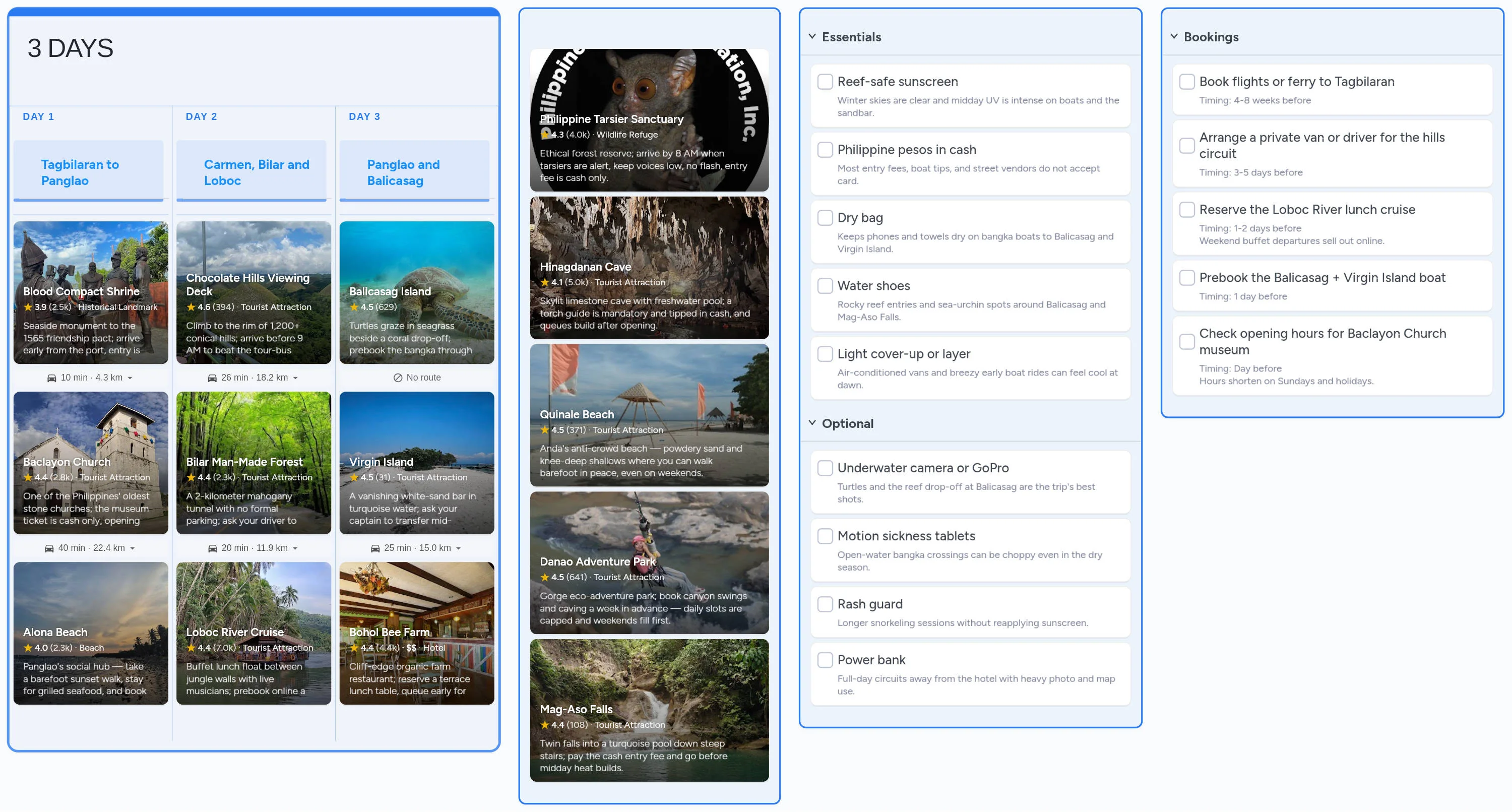Open the Loboc River Cruise card
Viewport: 1512px width, 812px height.
(x=254, y=634)
